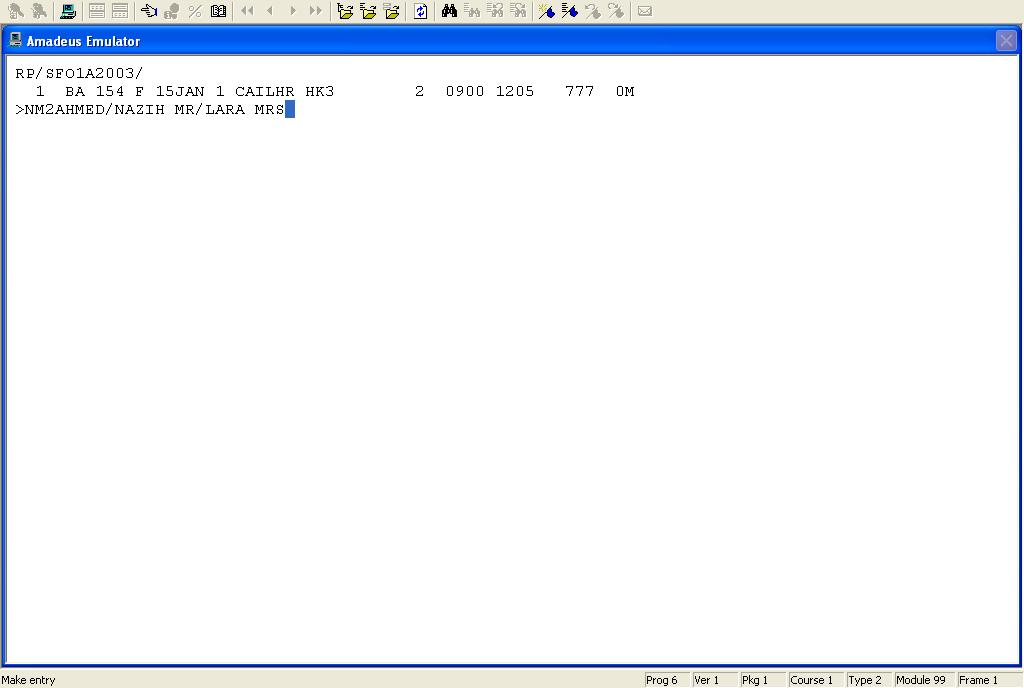The height and width of the screenshot is (688, 1024).
Task: Open the open-book icon in toolbar
Action: [x=219, y=11]
